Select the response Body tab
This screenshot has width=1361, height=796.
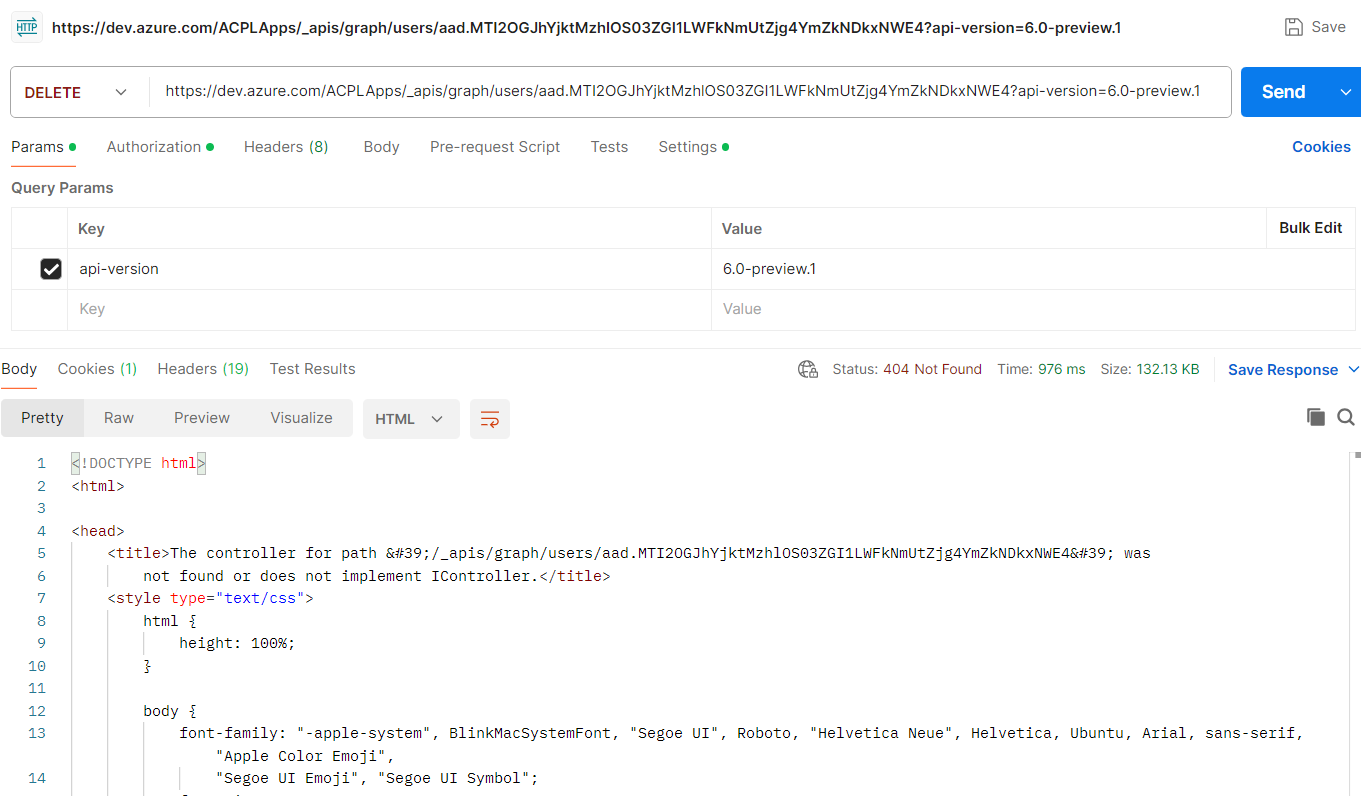[x=19, y=369]
